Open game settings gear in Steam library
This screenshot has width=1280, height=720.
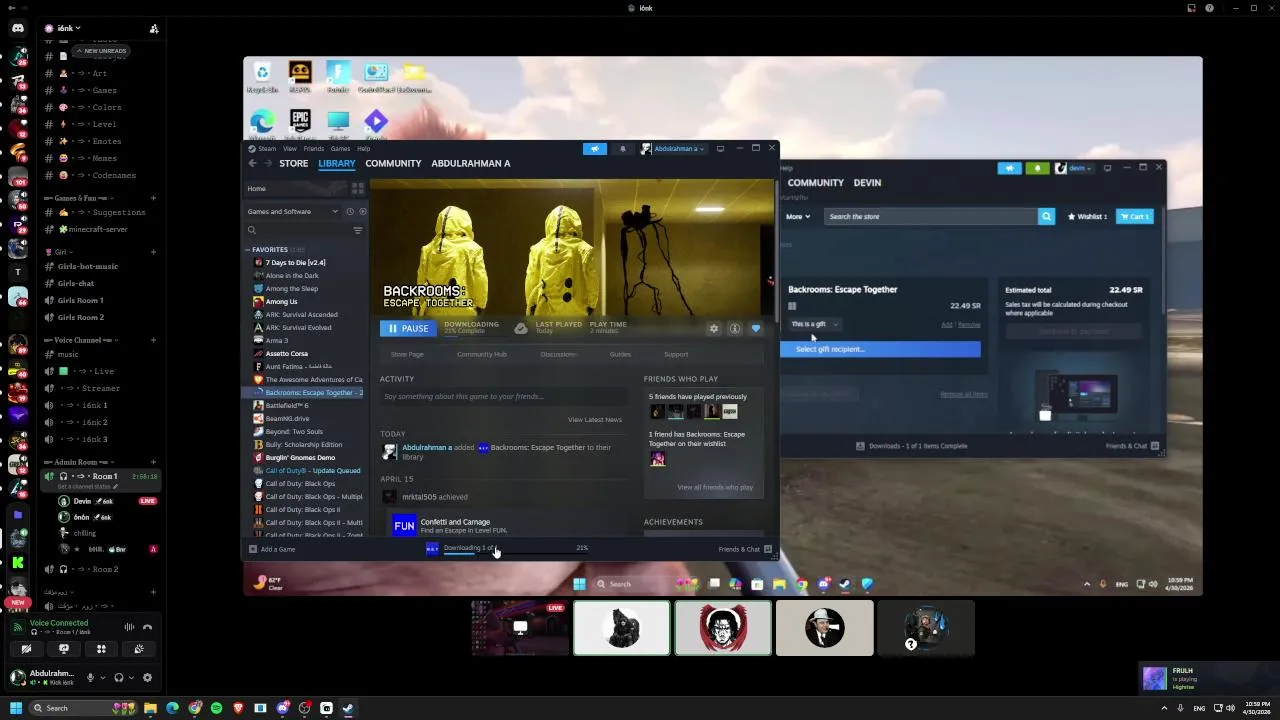[714, 328]
